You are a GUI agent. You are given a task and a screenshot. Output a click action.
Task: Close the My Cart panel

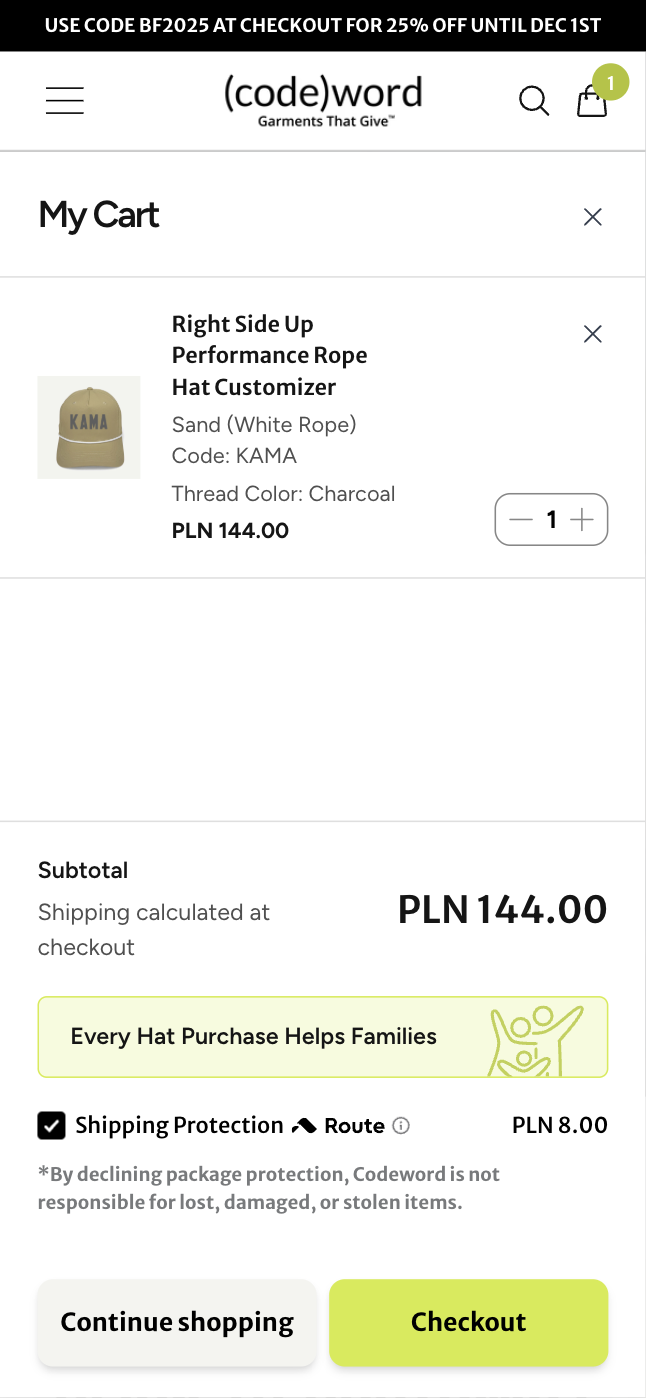[x=592, y=216]
